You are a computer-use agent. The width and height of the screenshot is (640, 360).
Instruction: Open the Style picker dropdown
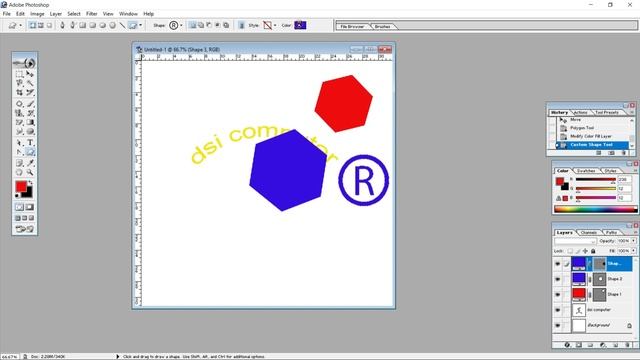(x=275, y=25)
